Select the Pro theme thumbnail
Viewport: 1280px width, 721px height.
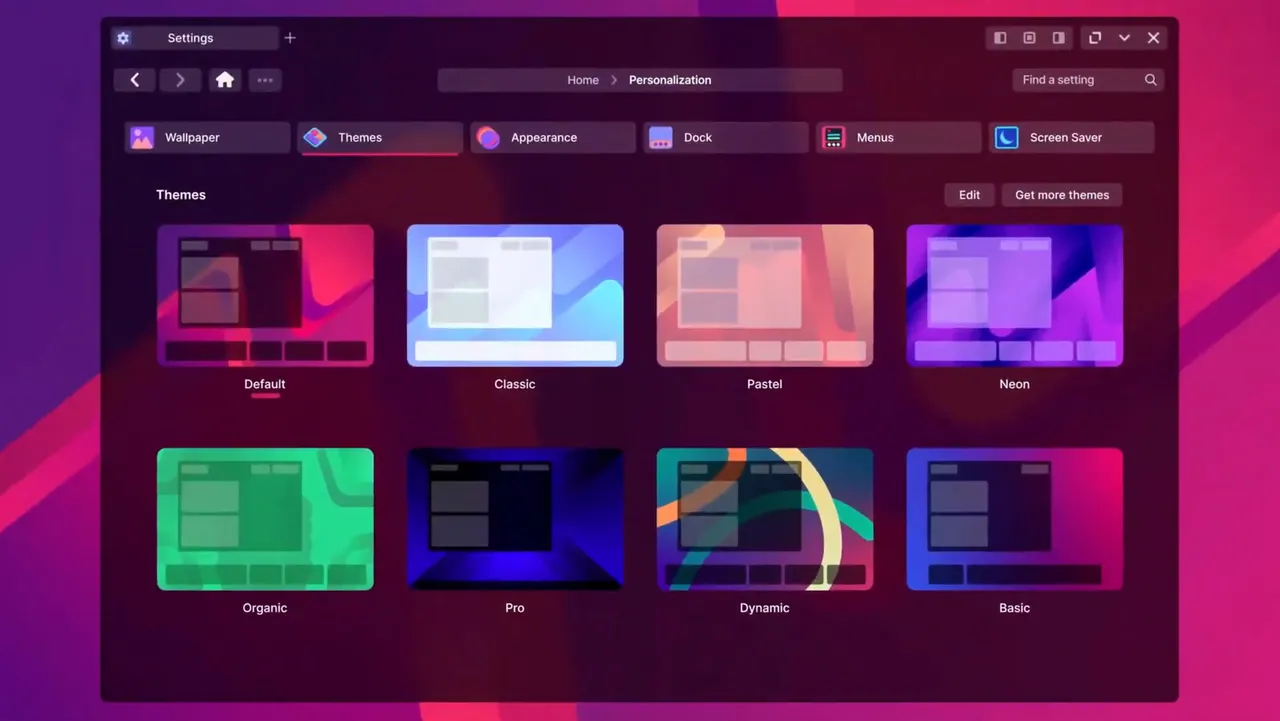[515, 519]
